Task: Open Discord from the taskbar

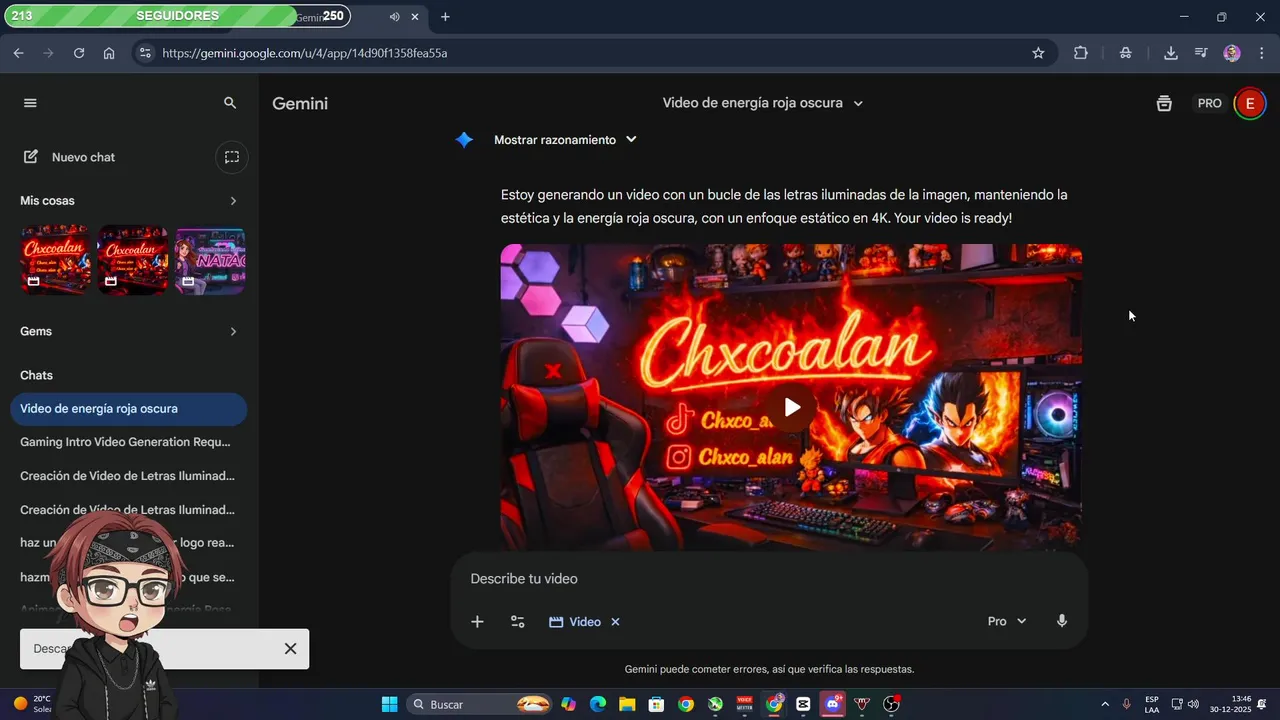Action: (832, 704)
